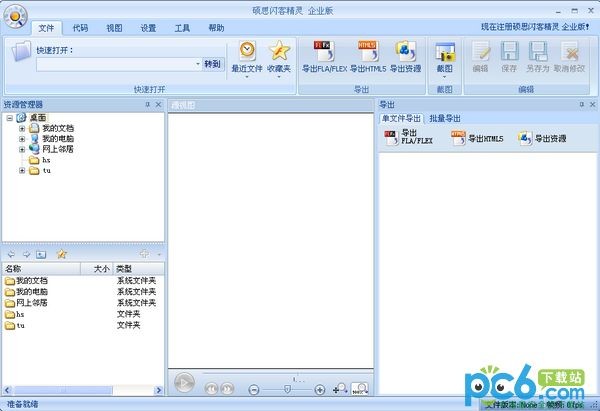The width and height of the screenshot is (600, 411).
Task: Expand the 我的电脑 tree node
Action: (x=22, y=139)
